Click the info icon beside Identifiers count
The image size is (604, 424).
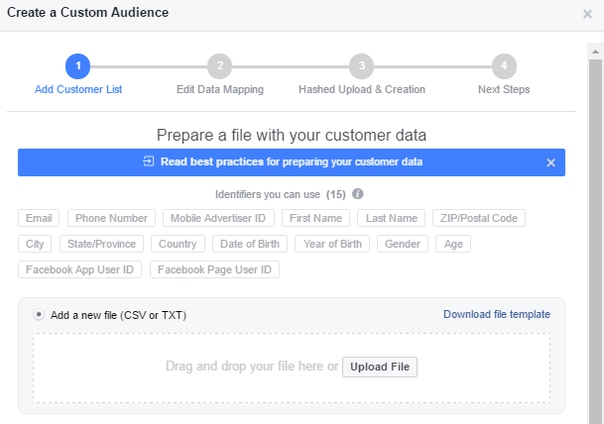point(357,194)
